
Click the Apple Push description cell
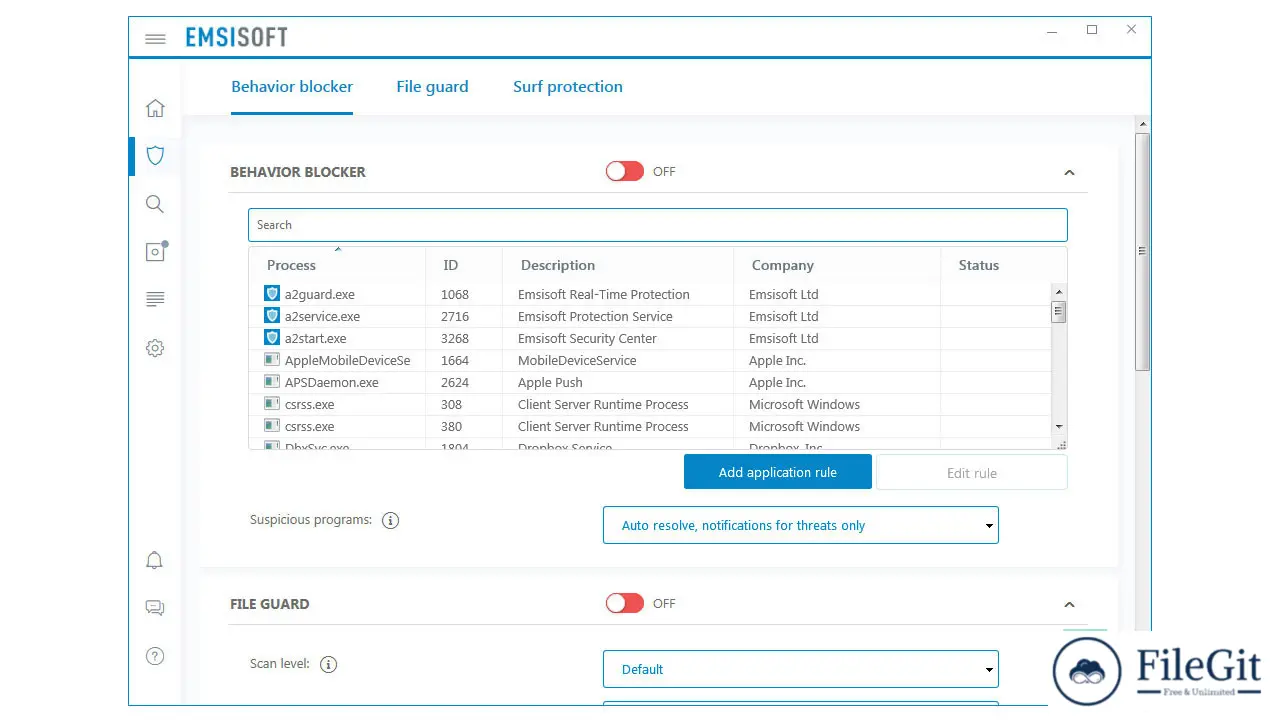[x=550, y=382]
